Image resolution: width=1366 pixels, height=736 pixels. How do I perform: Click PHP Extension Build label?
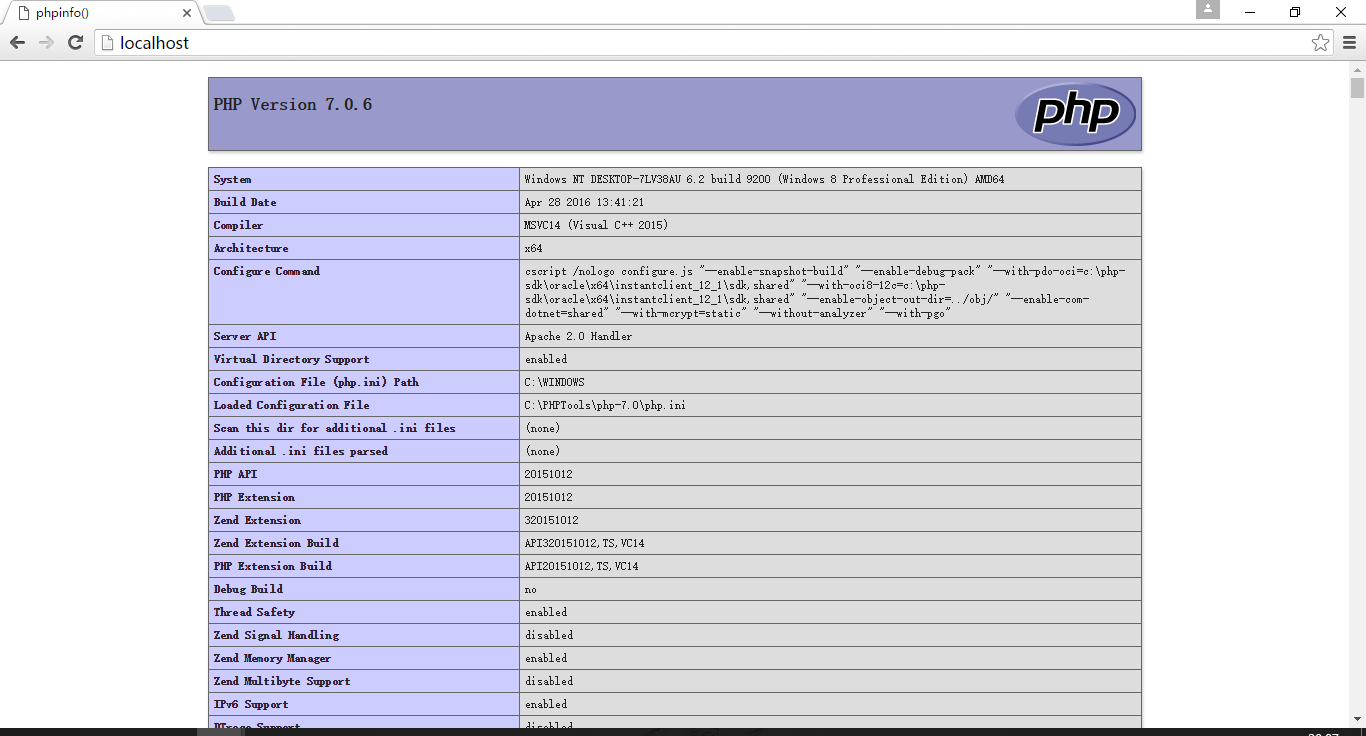(x=273, y=566)
